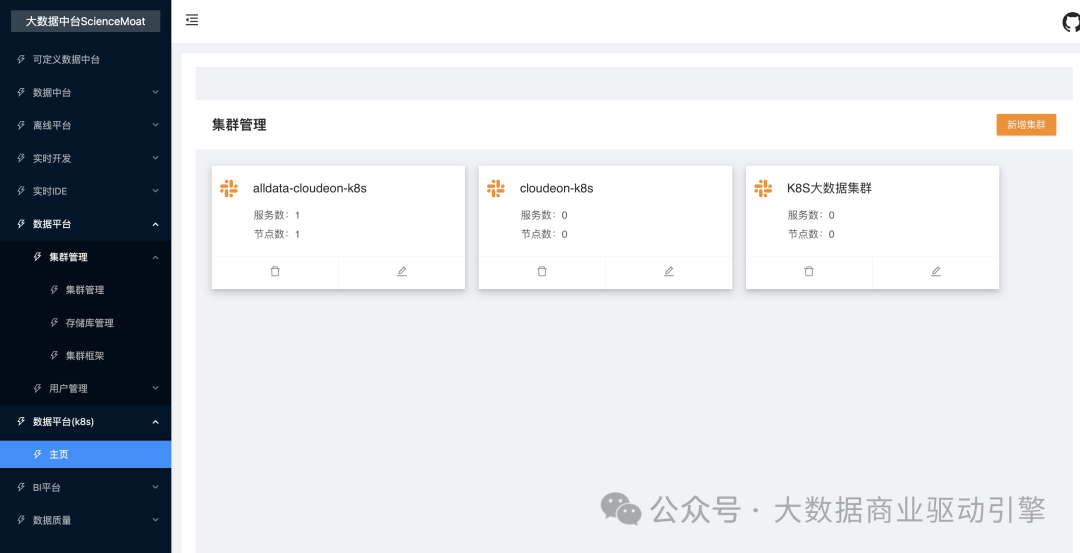
Task: Open the alldata-cloudeon-k8s cluster title
Action: [x=309, y=188]
